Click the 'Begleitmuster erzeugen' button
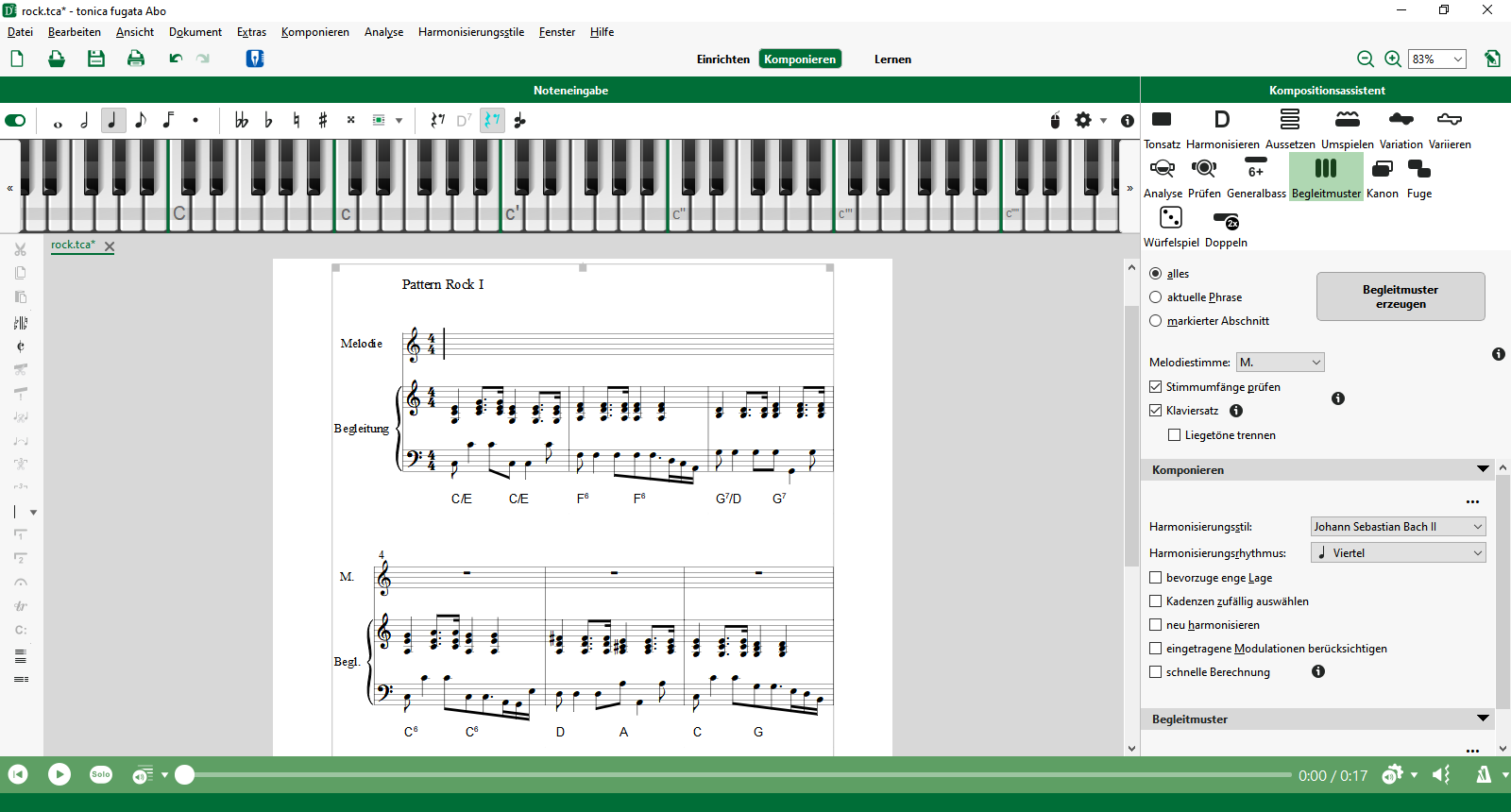The width and height of the screenshot is (1511, 812). click(x=1401, y=297)
